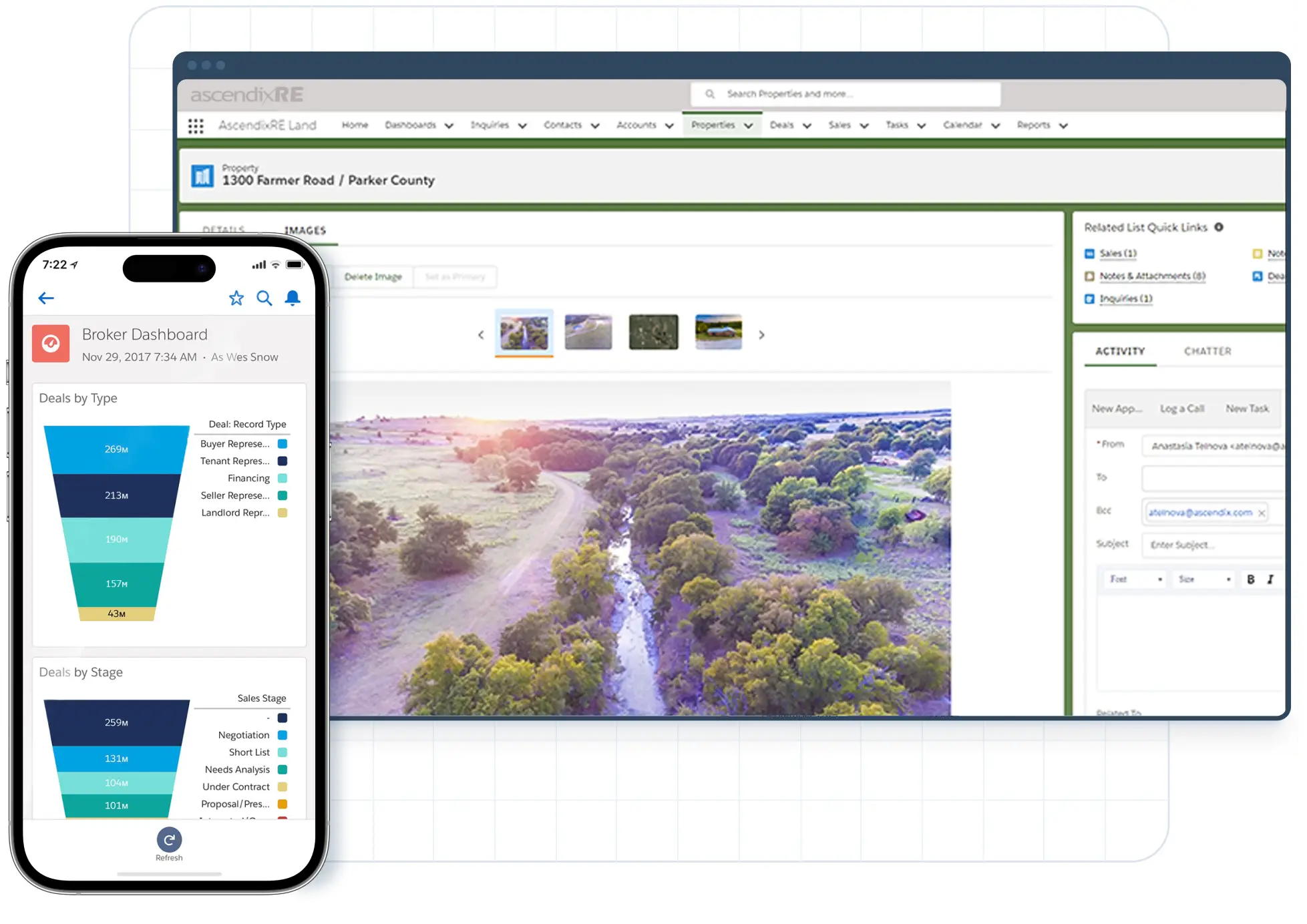1307x924 pixels.
Task: Click the Negotiation legend color swatch
Action: click(x=283, y=735)
